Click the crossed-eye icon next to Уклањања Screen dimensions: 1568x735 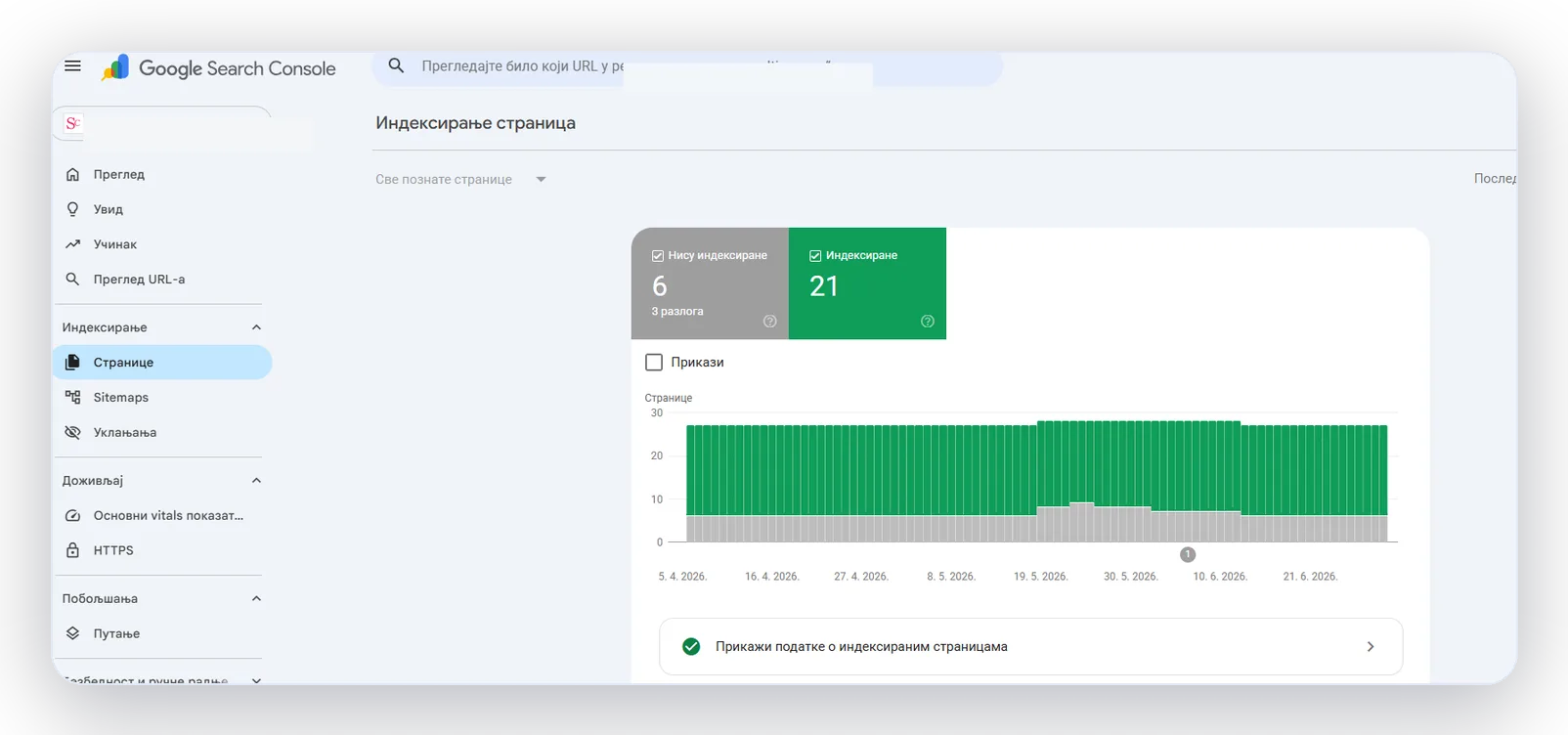[72, 432]
